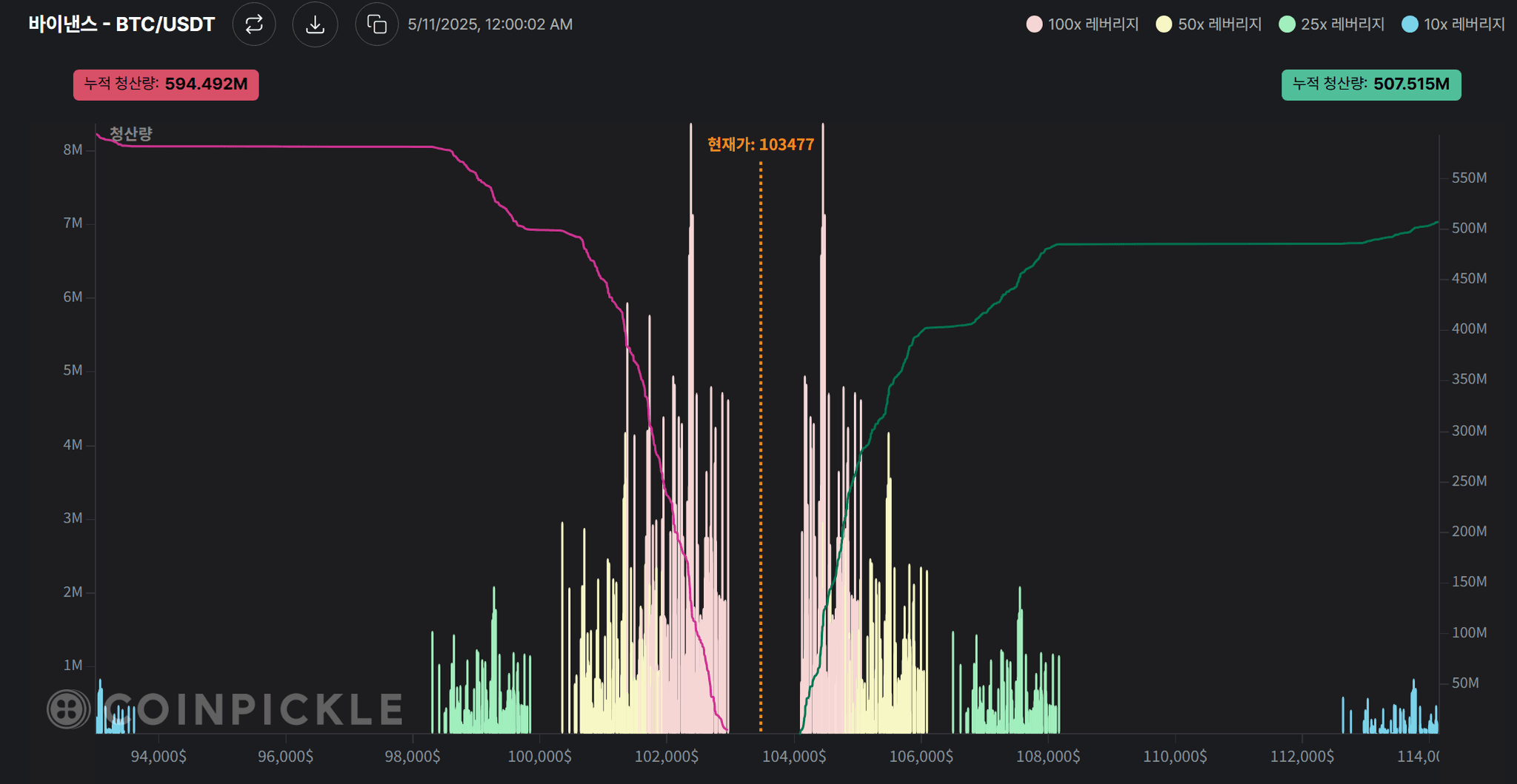Click the copy chart icon button

coord(377,24)
